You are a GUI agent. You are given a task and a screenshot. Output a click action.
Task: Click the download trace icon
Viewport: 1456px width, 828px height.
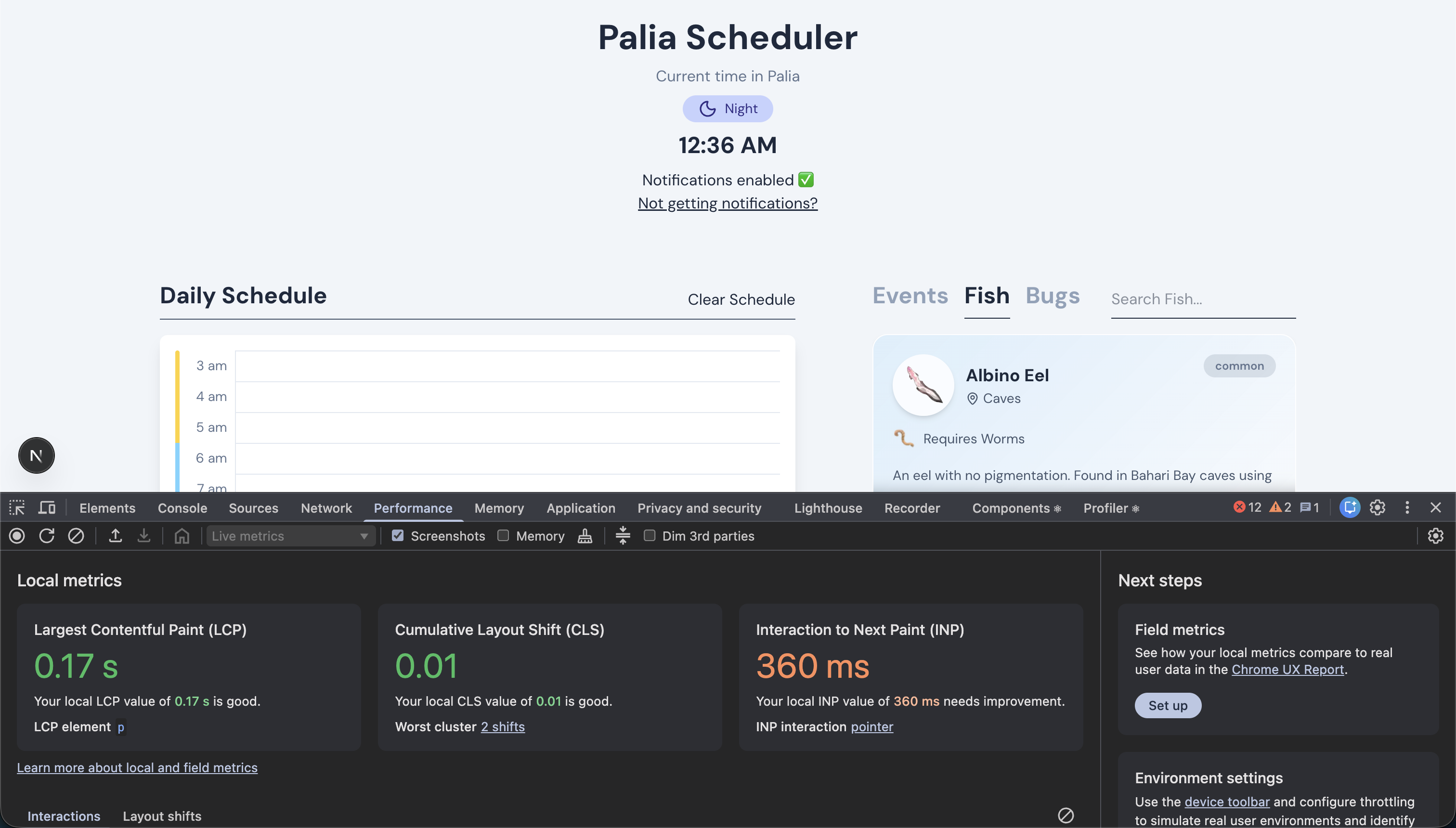point(143,535)
